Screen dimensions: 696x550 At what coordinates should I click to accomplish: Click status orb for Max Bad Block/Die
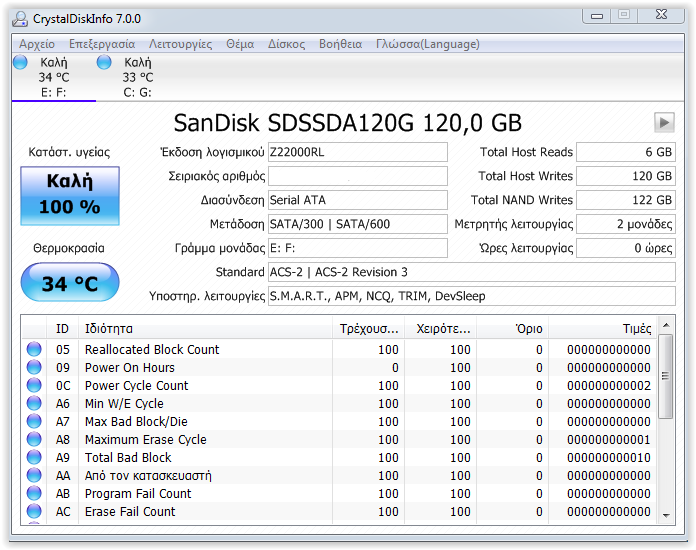click(x=34, y=421)
